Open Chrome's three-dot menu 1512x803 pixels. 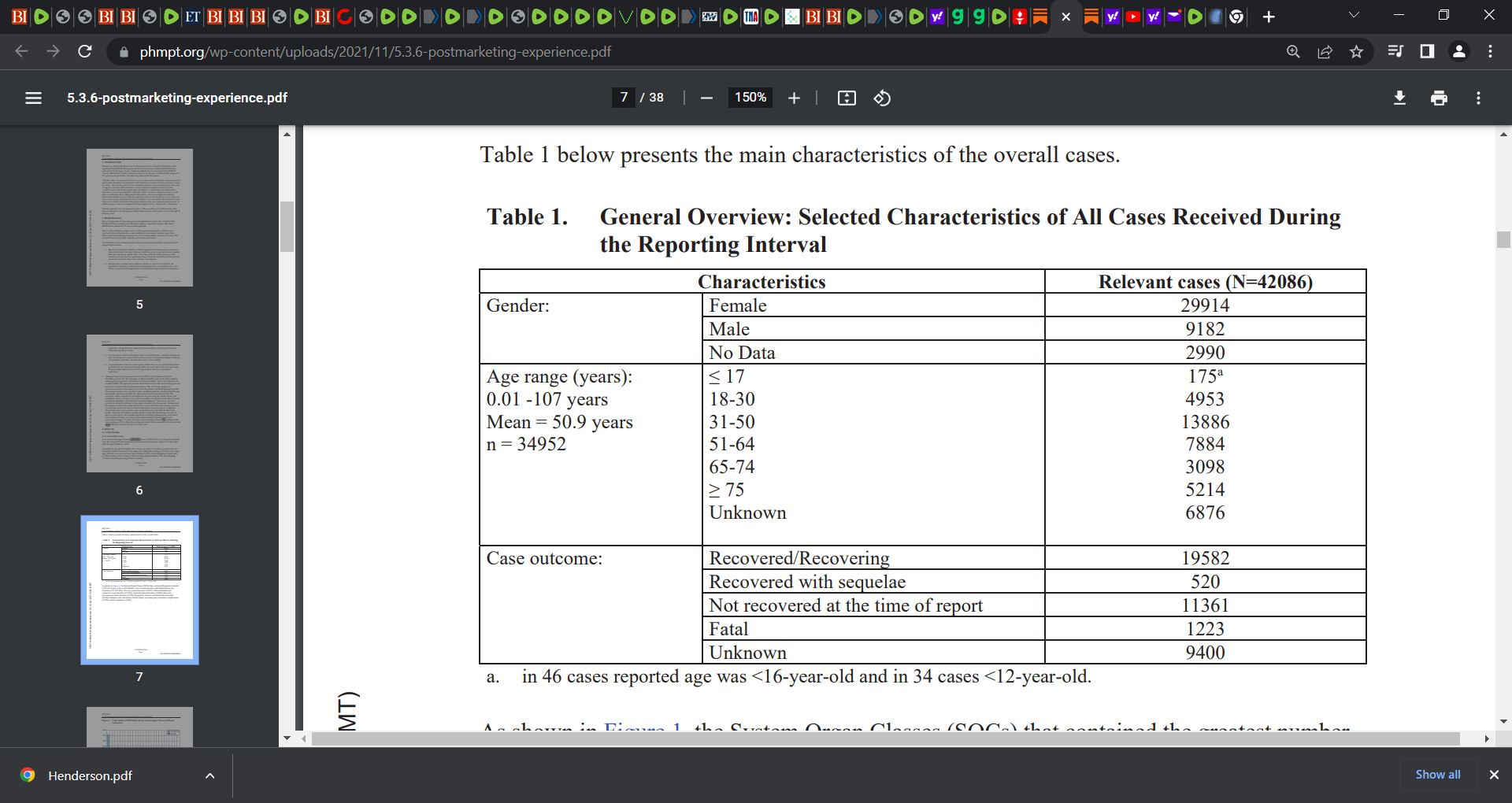[1490, 51]
